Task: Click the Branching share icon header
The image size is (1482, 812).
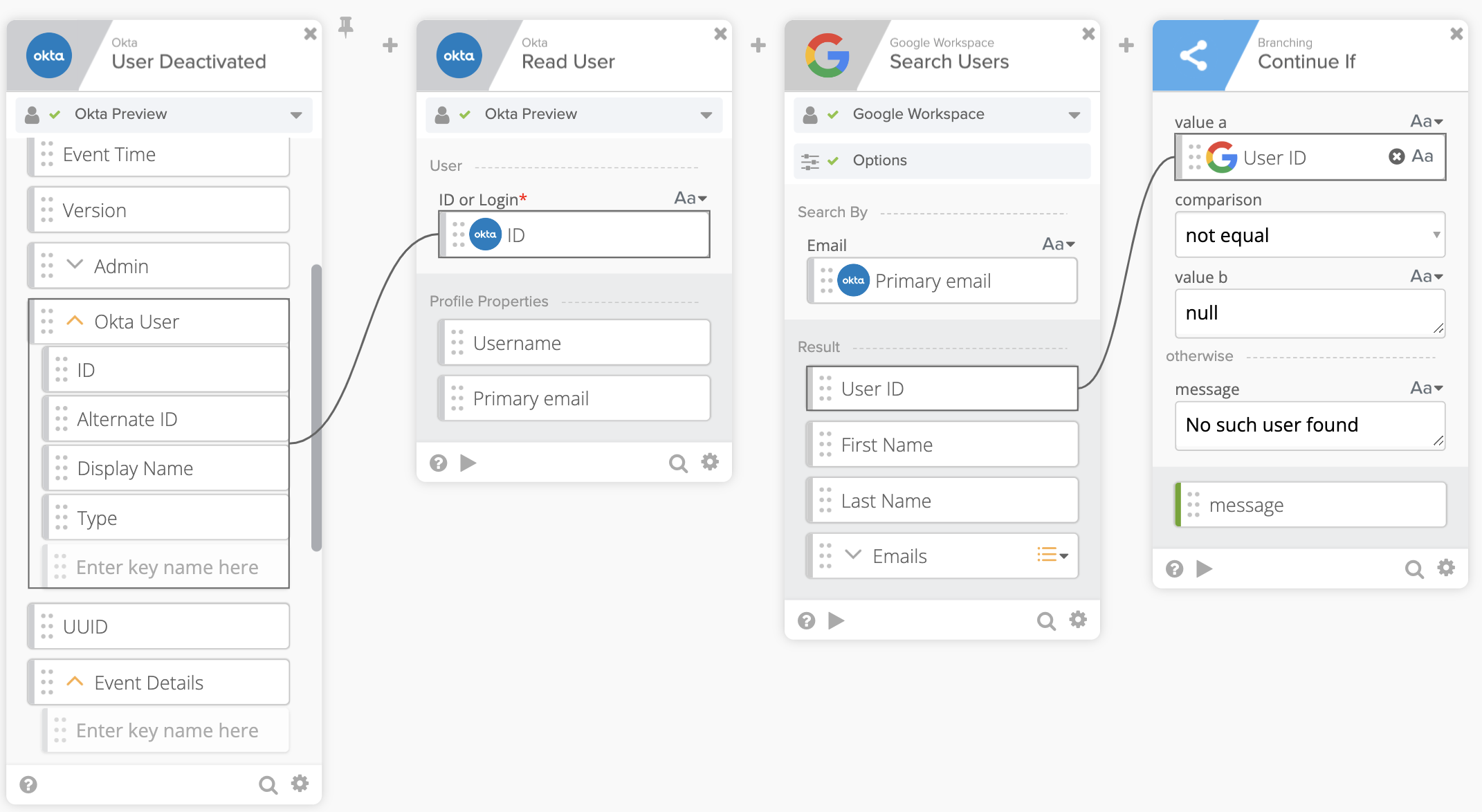Action: (1193, 56)
